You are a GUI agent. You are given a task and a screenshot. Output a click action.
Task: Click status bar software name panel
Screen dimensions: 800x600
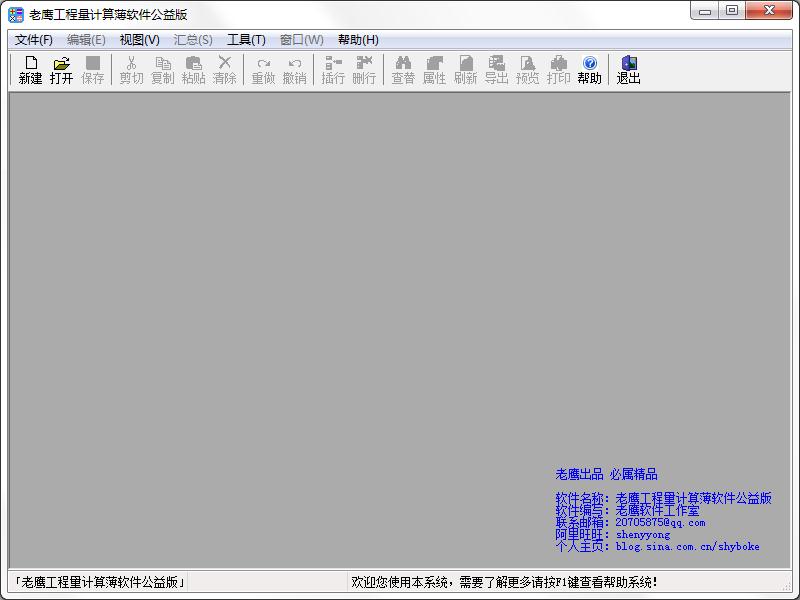tap(99, 582)
